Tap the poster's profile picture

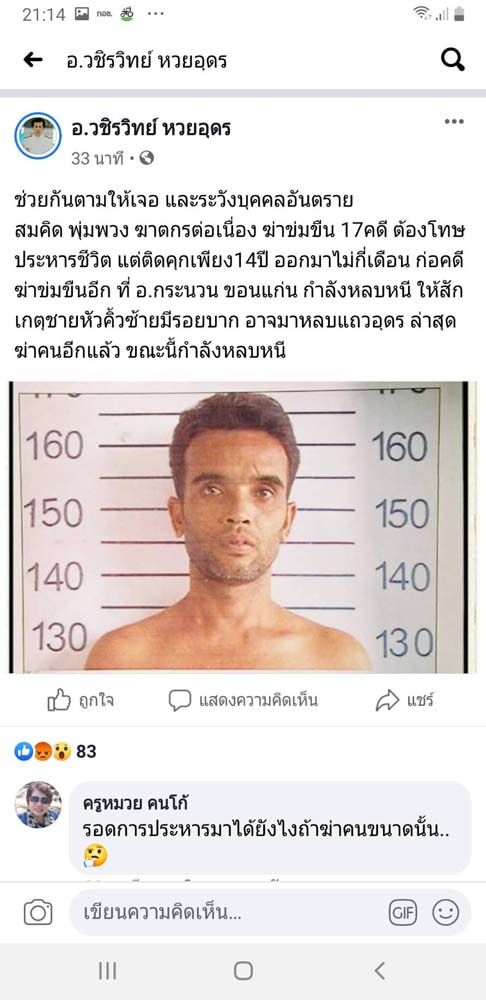tap(38, 135)
